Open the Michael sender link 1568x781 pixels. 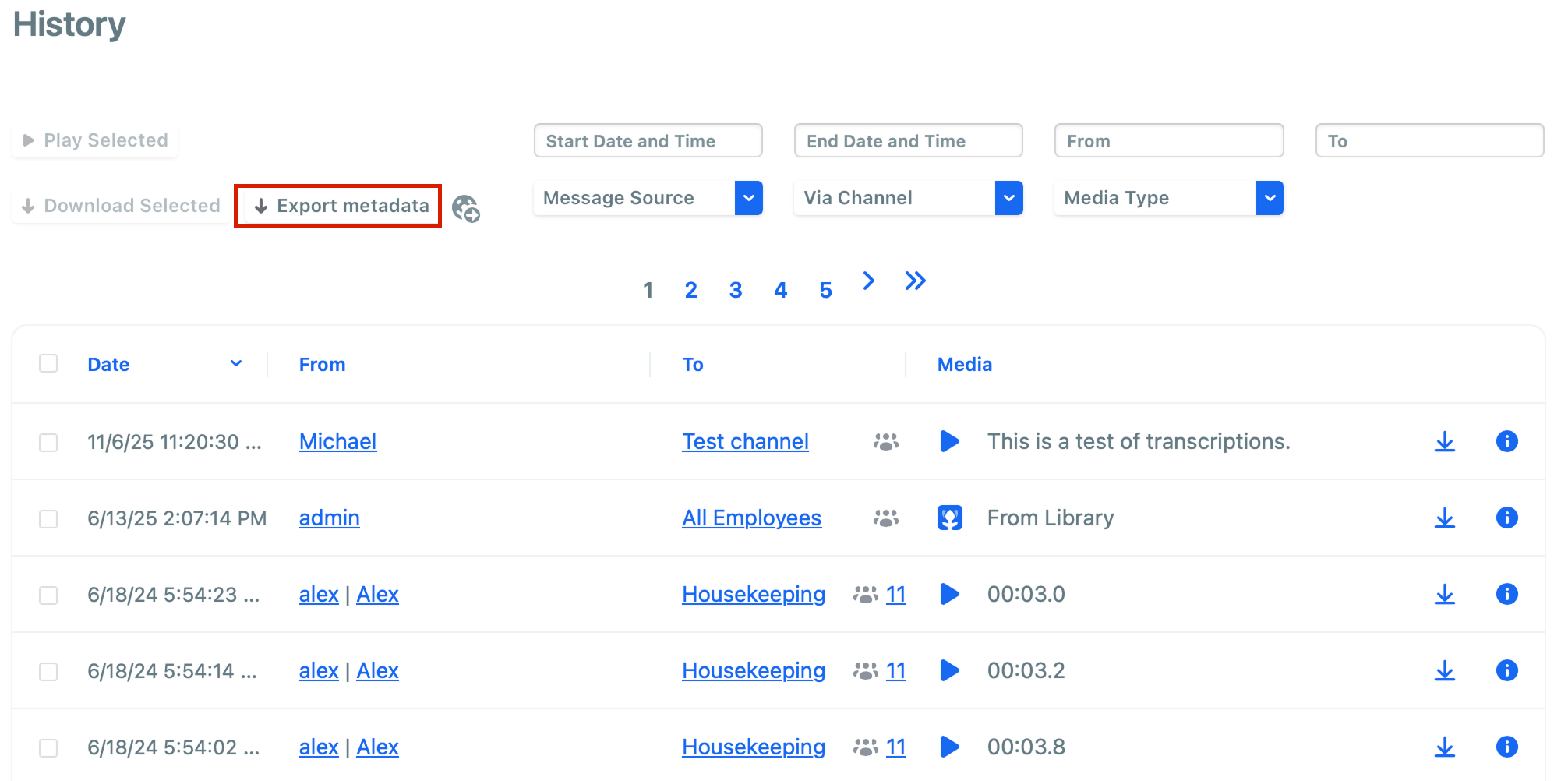tap(337, 441)
